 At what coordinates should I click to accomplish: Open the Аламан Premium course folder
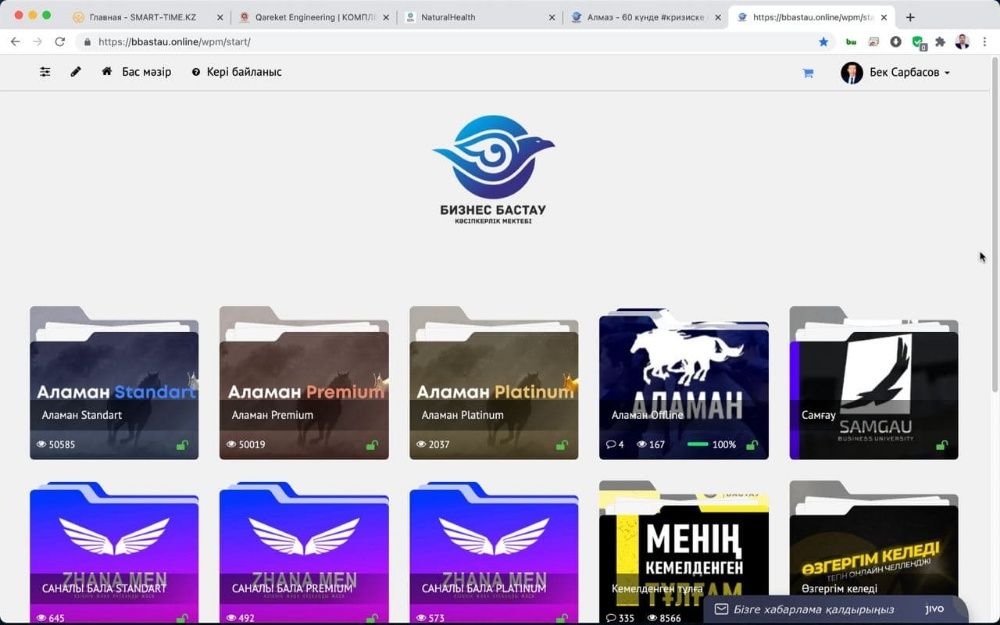(304, 383)
